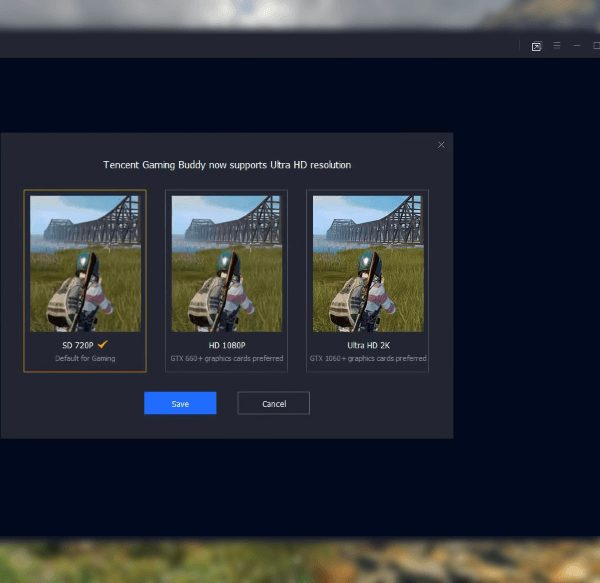Click 'GTX 1060+ graphics cards preferred' text
Image resolution: width=600 pixels, height=583 pixels.
click(368, 358)
